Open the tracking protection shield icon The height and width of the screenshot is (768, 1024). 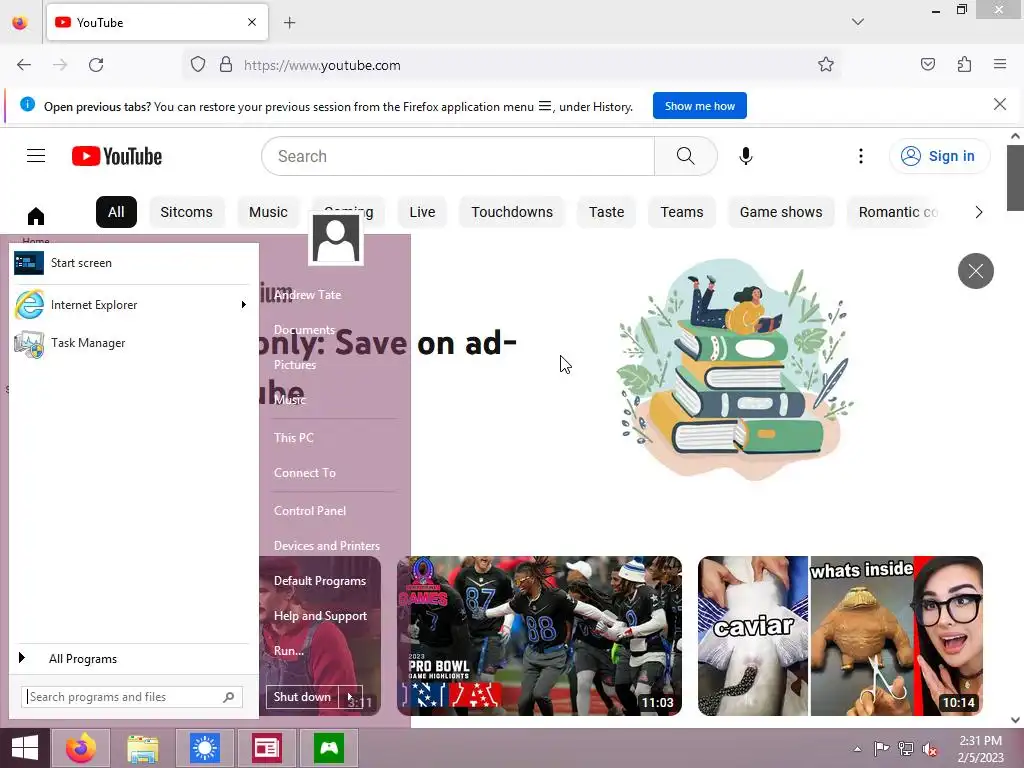[x=198, y=65]
